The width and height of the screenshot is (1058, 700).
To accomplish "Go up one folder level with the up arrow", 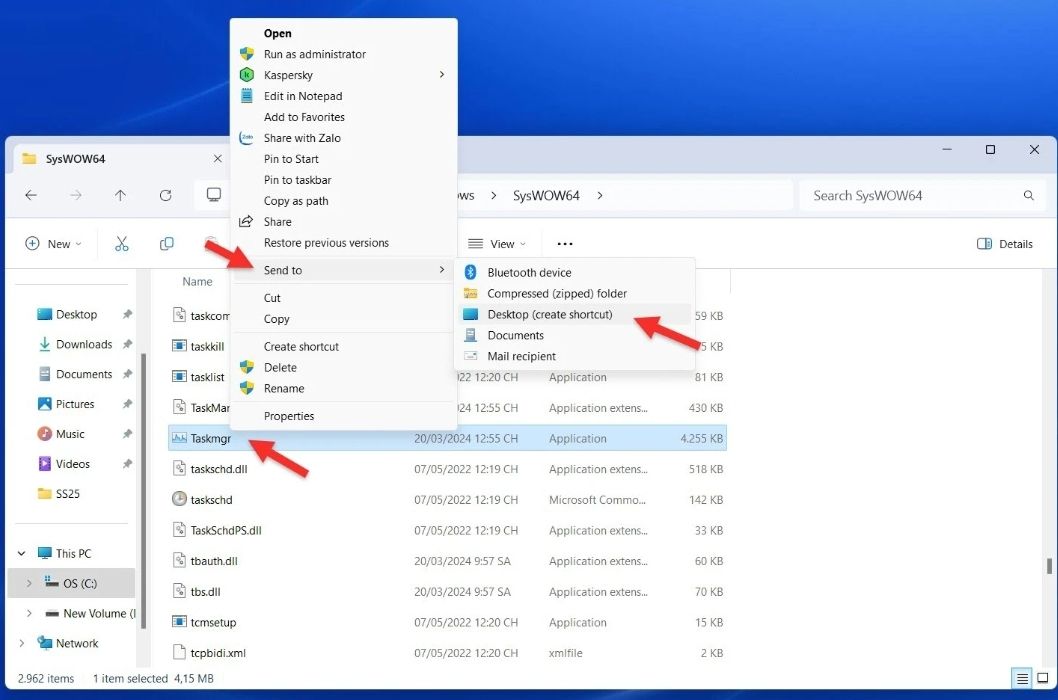I will tap(121, 195).
